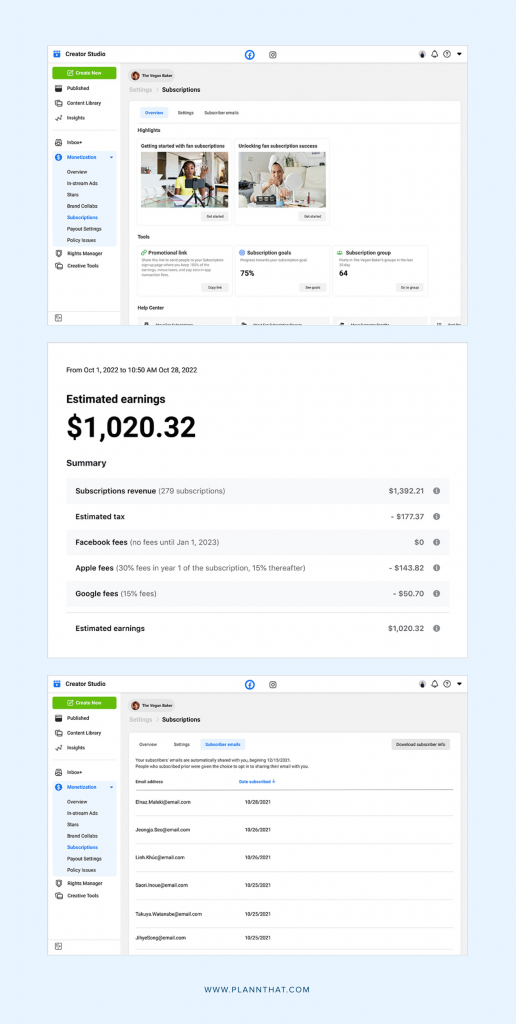Image resolution: width=516 pixels, height=1024 pixels.
Task: Select Overview under Monetization in Subscriber emails window
Action: coord(77,802)
